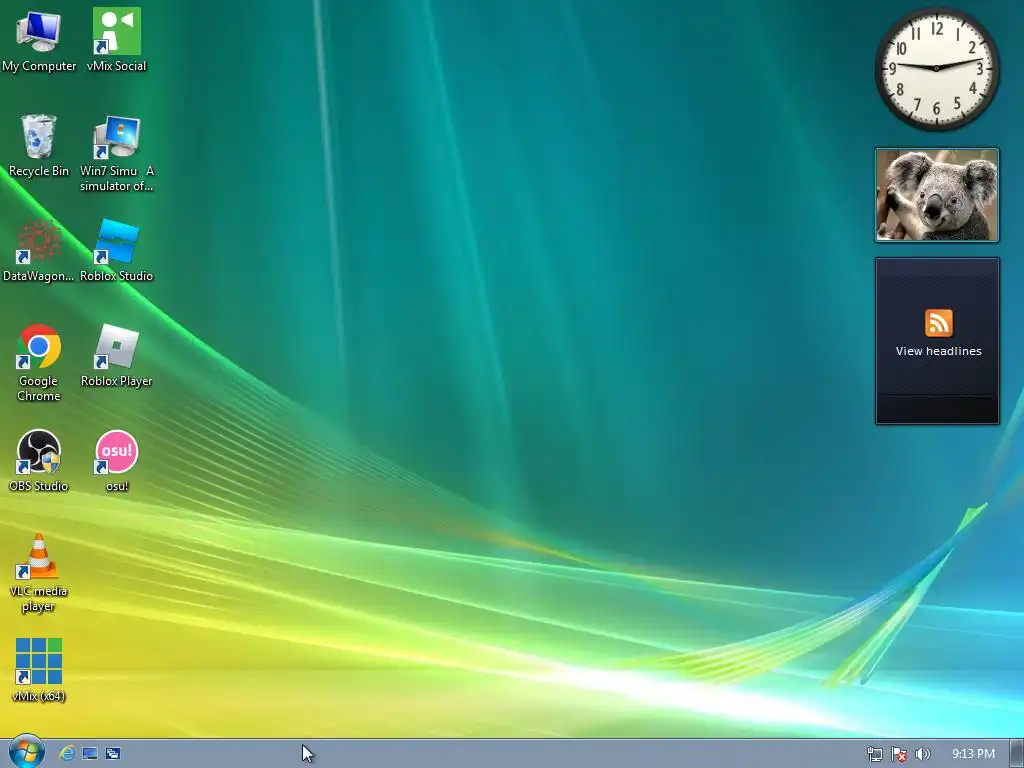Select the vMix Social shortcut
Image resolution: width=1024 pixels, height=768 pixels.
coord(116,40)
